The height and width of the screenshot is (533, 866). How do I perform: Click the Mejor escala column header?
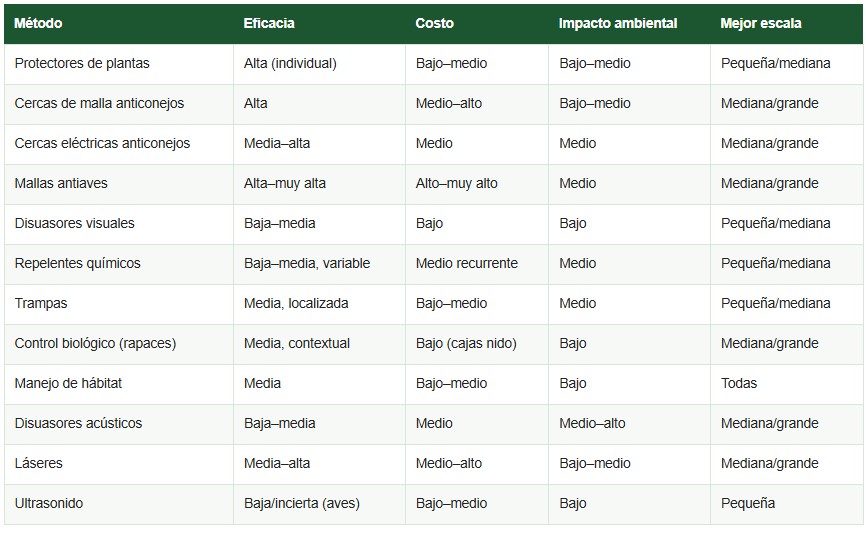pyautogui.click(x=786, y=24)
